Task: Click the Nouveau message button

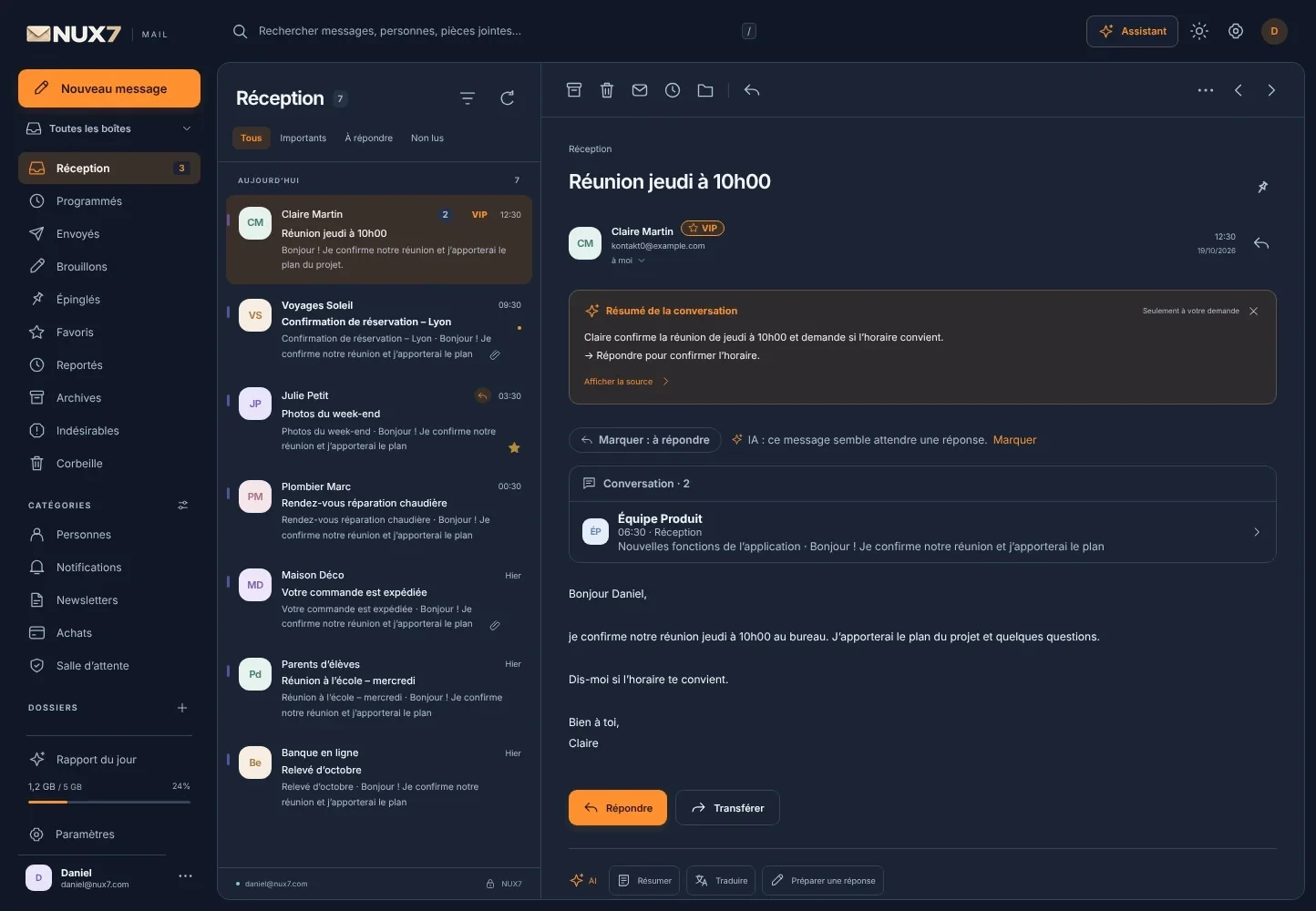Action: coord(109,88)
